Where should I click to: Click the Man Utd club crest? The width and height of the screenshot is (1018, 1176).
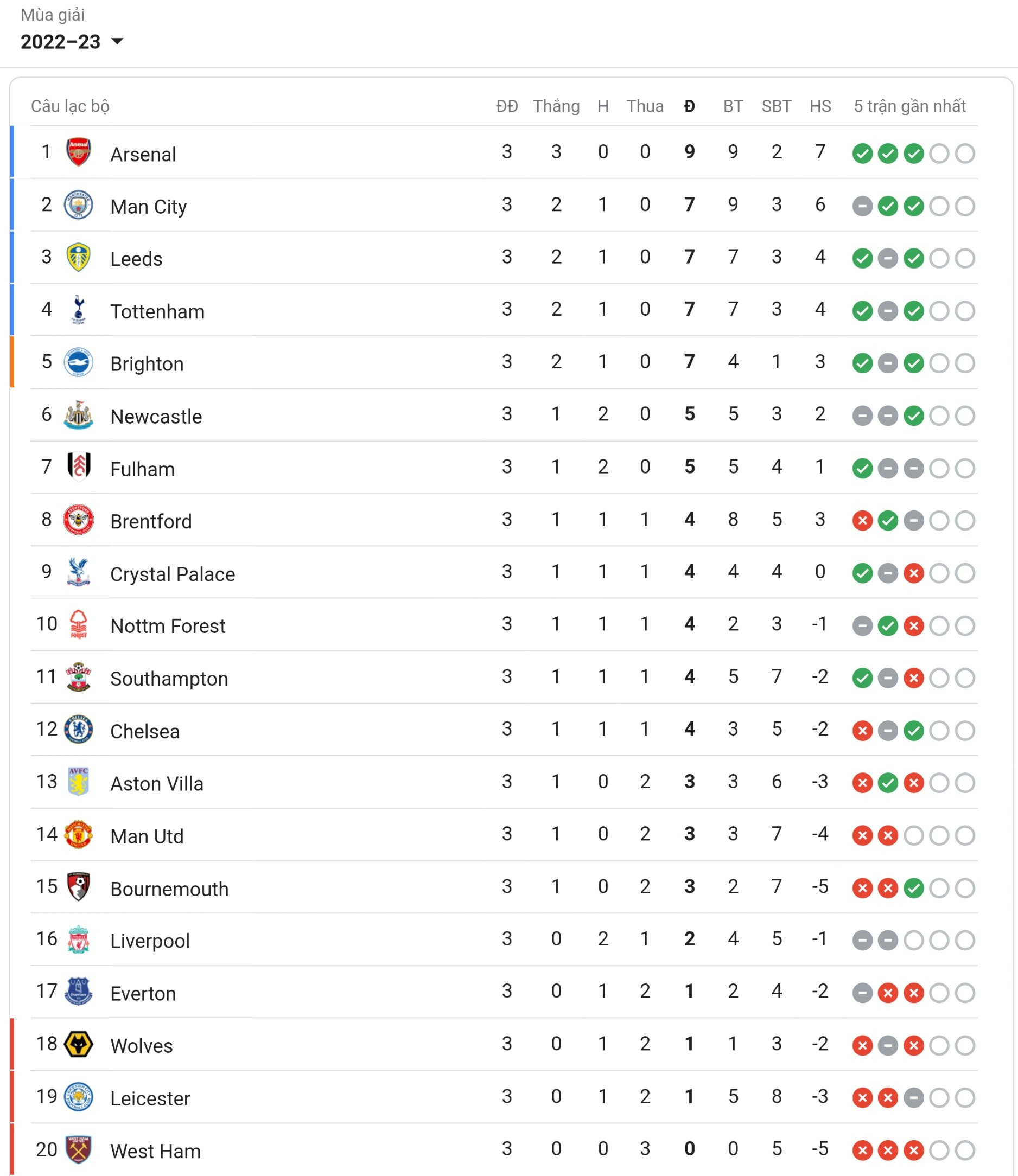pos(78,834)
